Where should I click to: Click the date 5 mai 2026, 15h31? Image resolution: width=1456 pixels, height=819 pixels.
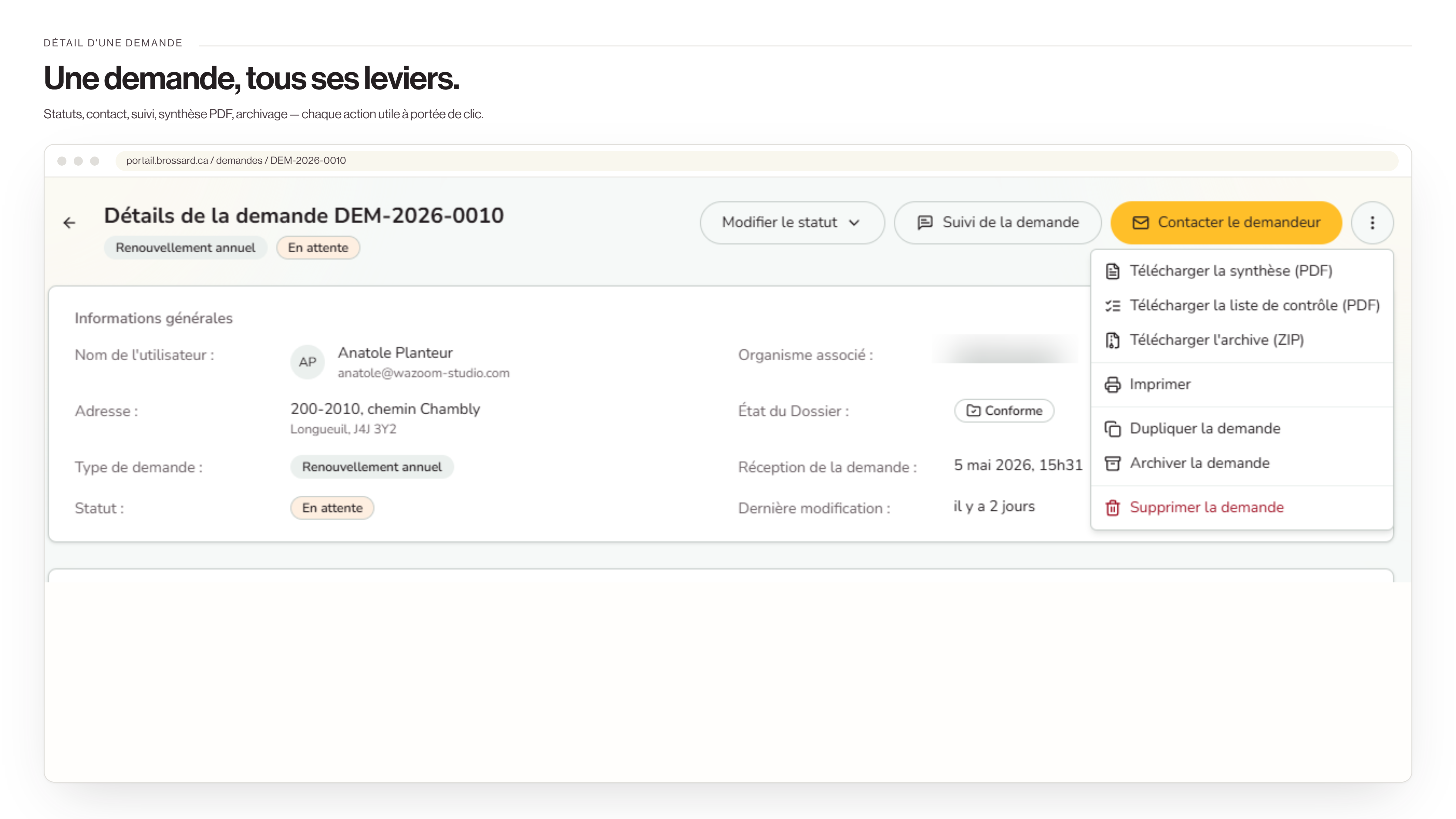1019,465
